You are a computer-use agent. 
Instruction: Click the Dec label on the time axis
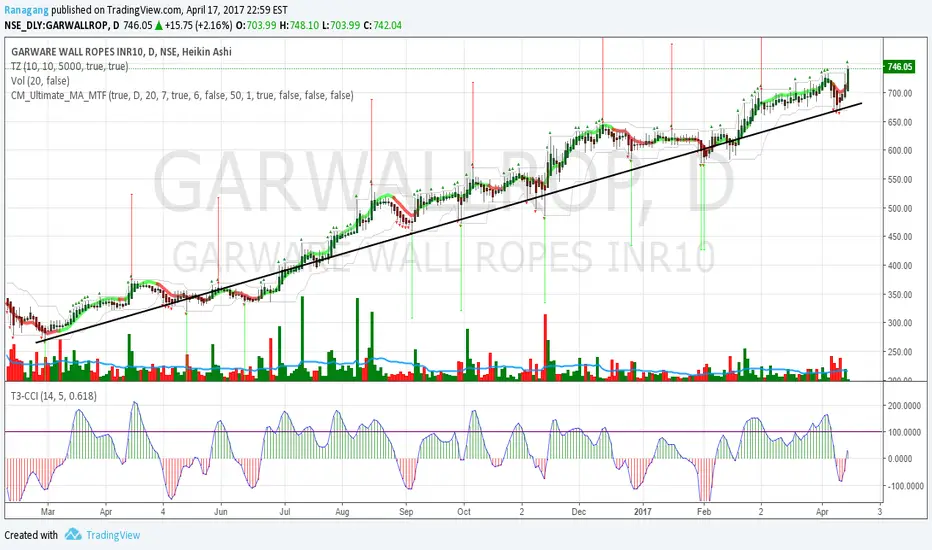tap(578, 511)
